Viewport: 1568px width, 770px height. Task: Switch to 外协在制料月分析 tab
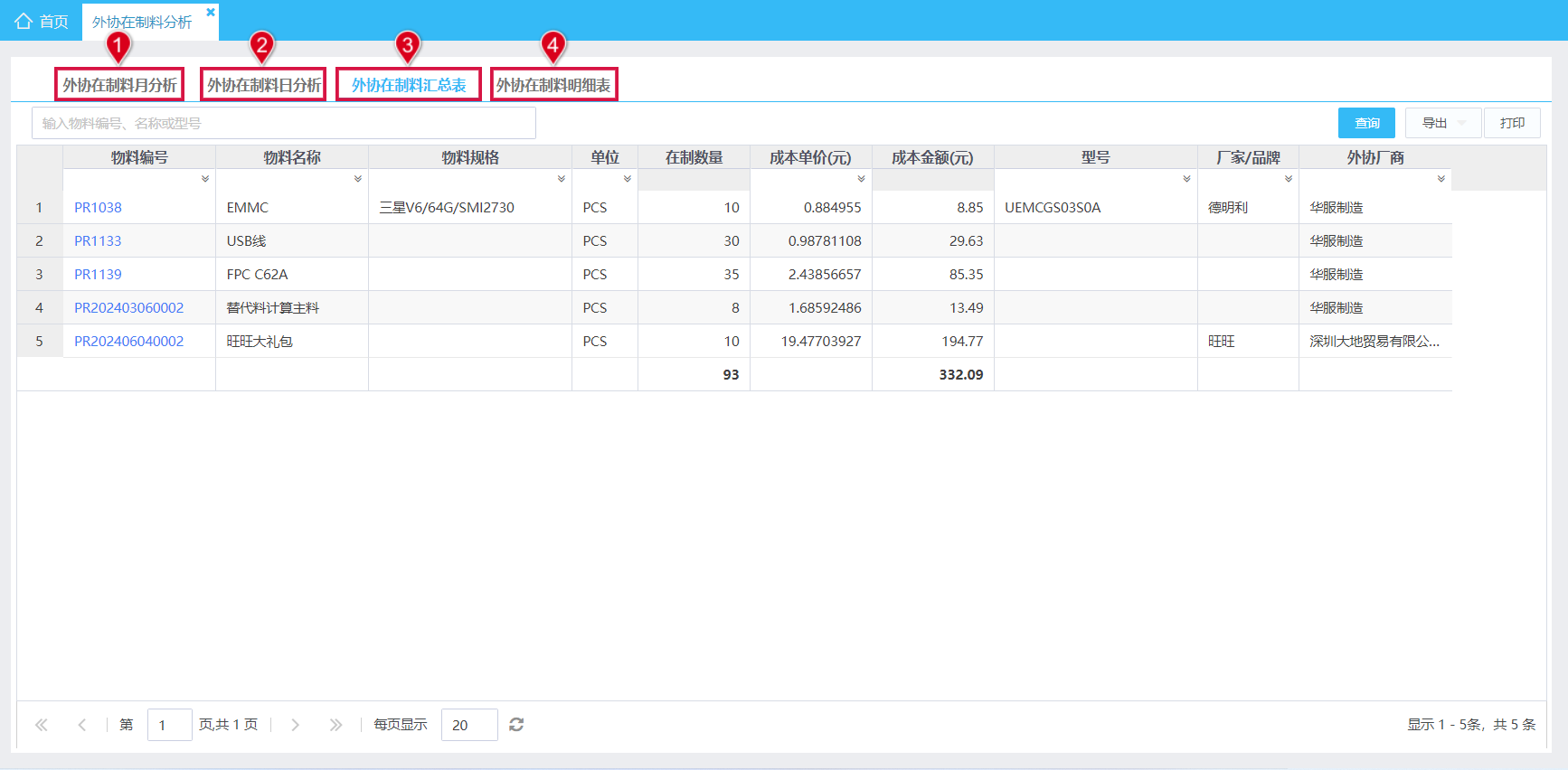tap(119, 85)
